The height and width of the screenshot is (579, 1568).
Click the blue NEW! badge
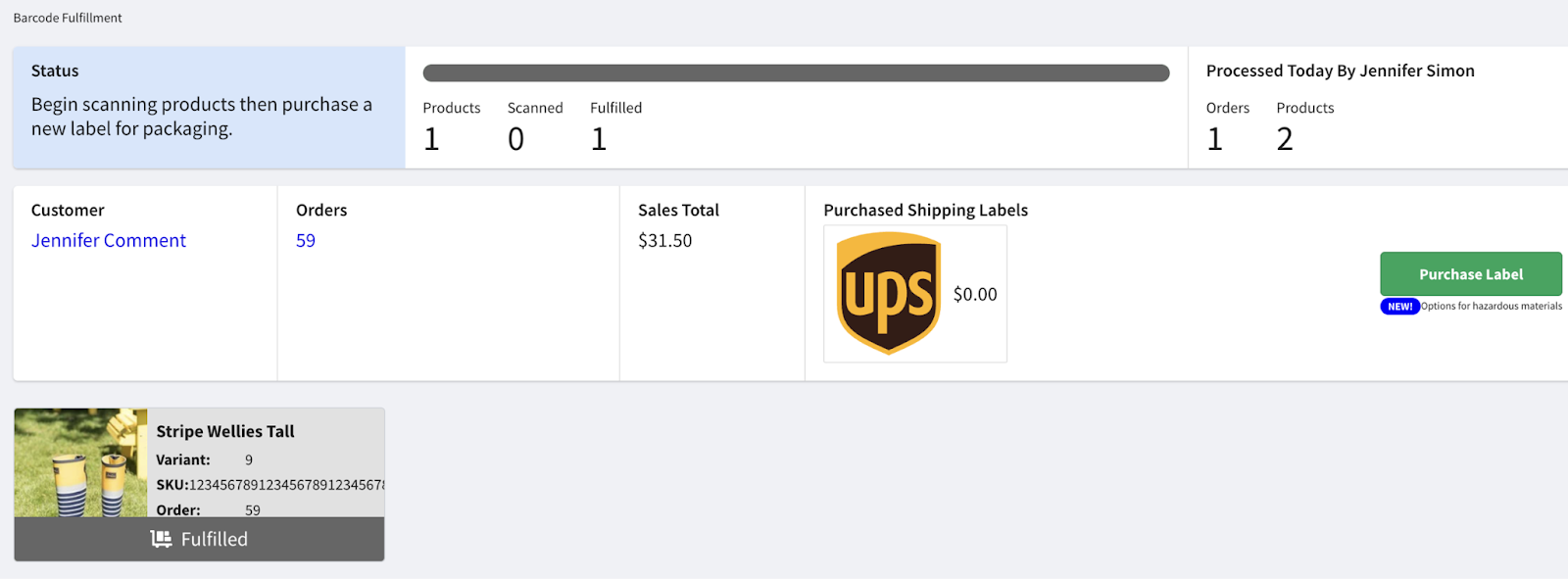point(1399,307)
